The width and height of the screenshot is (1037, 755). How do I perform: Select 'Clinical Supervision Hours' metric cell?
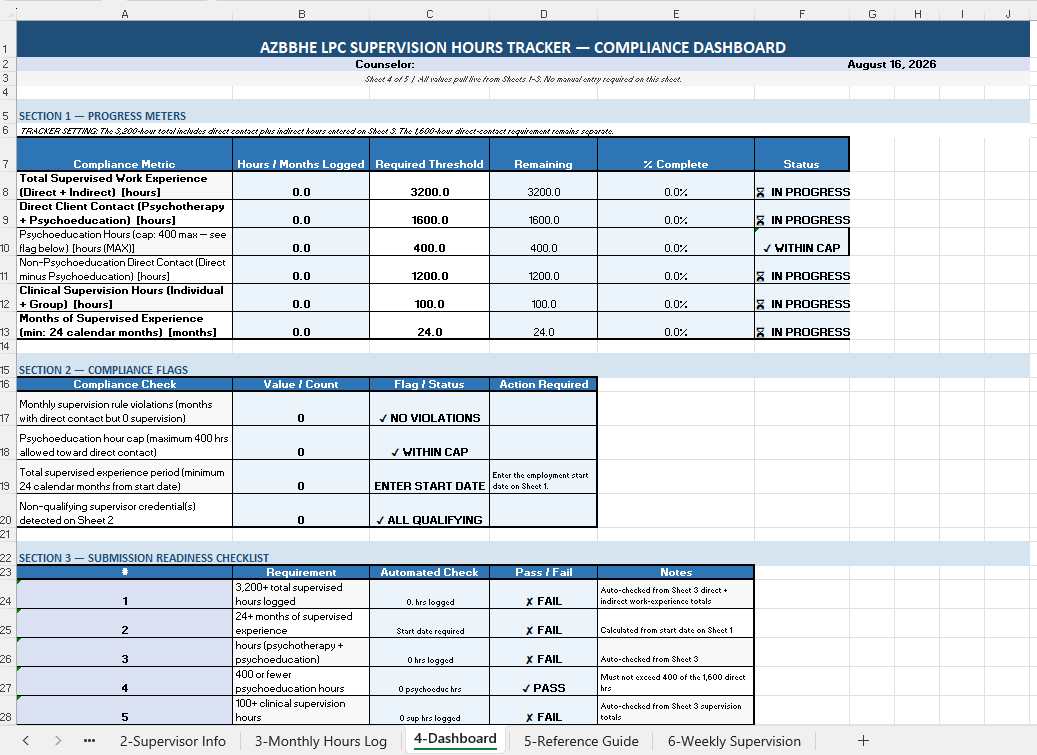[124, 298]
